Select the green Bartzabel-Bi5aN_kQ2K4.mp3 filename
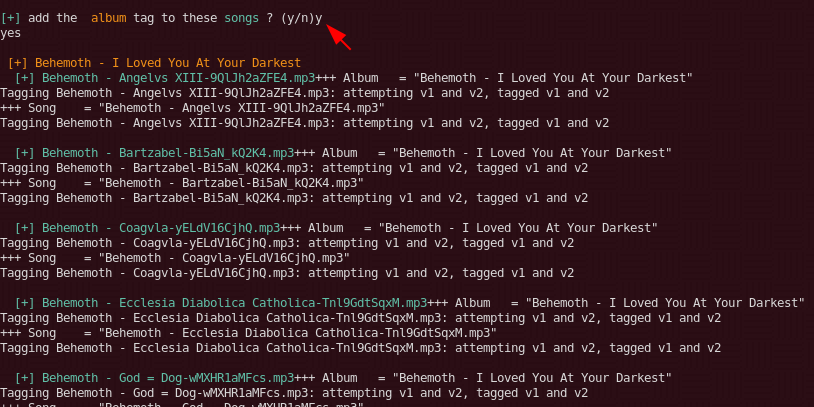Image resolution: width=814 pixels, height=407 pixels. point(168,153)
